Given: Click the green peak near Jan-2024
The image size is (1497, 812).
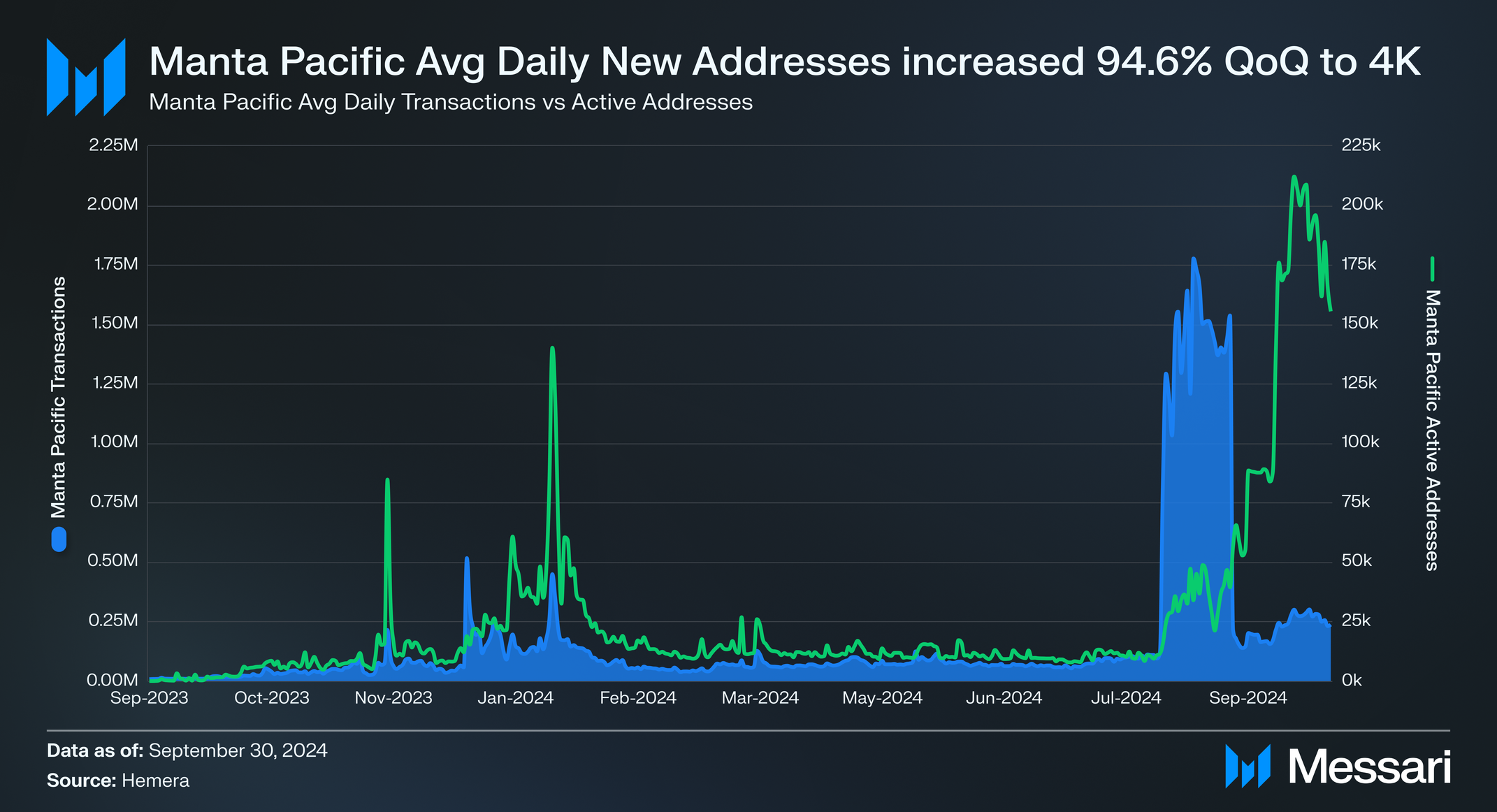Looking at the screenshot, I should [x=552, y=349].
